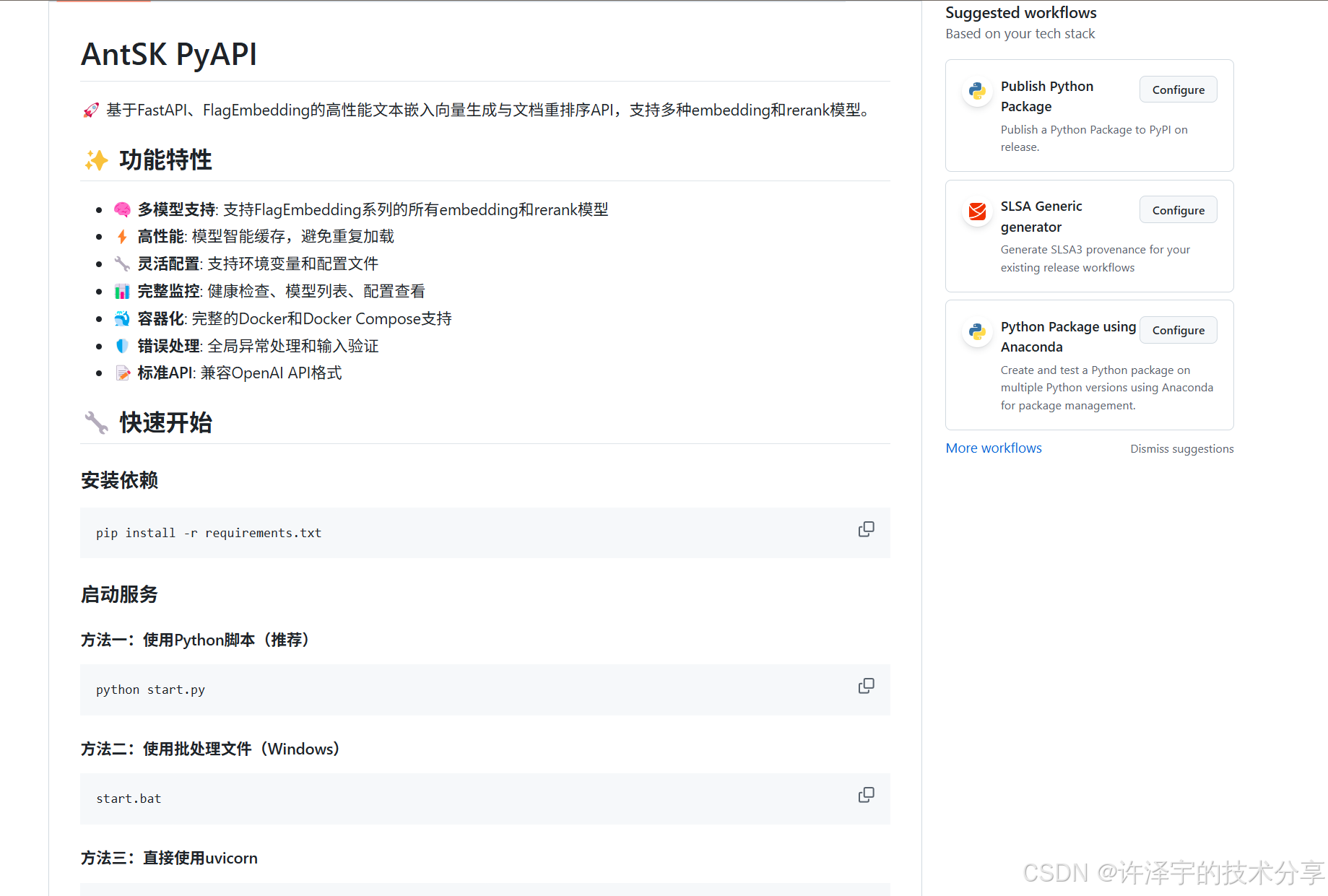Click the SLSA Generic generator icon
The image size is (1328, 896).
click(x=976, y=212)
